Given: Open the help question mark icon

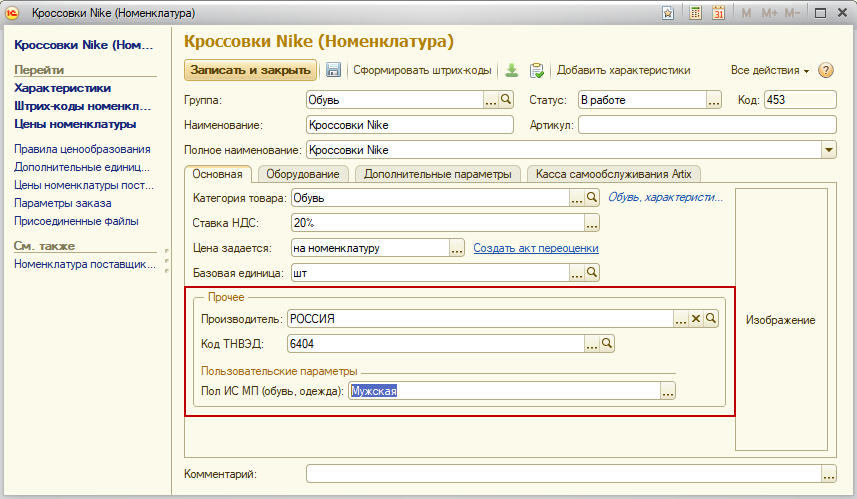Looking at the screenshot, I should point(825,70).
